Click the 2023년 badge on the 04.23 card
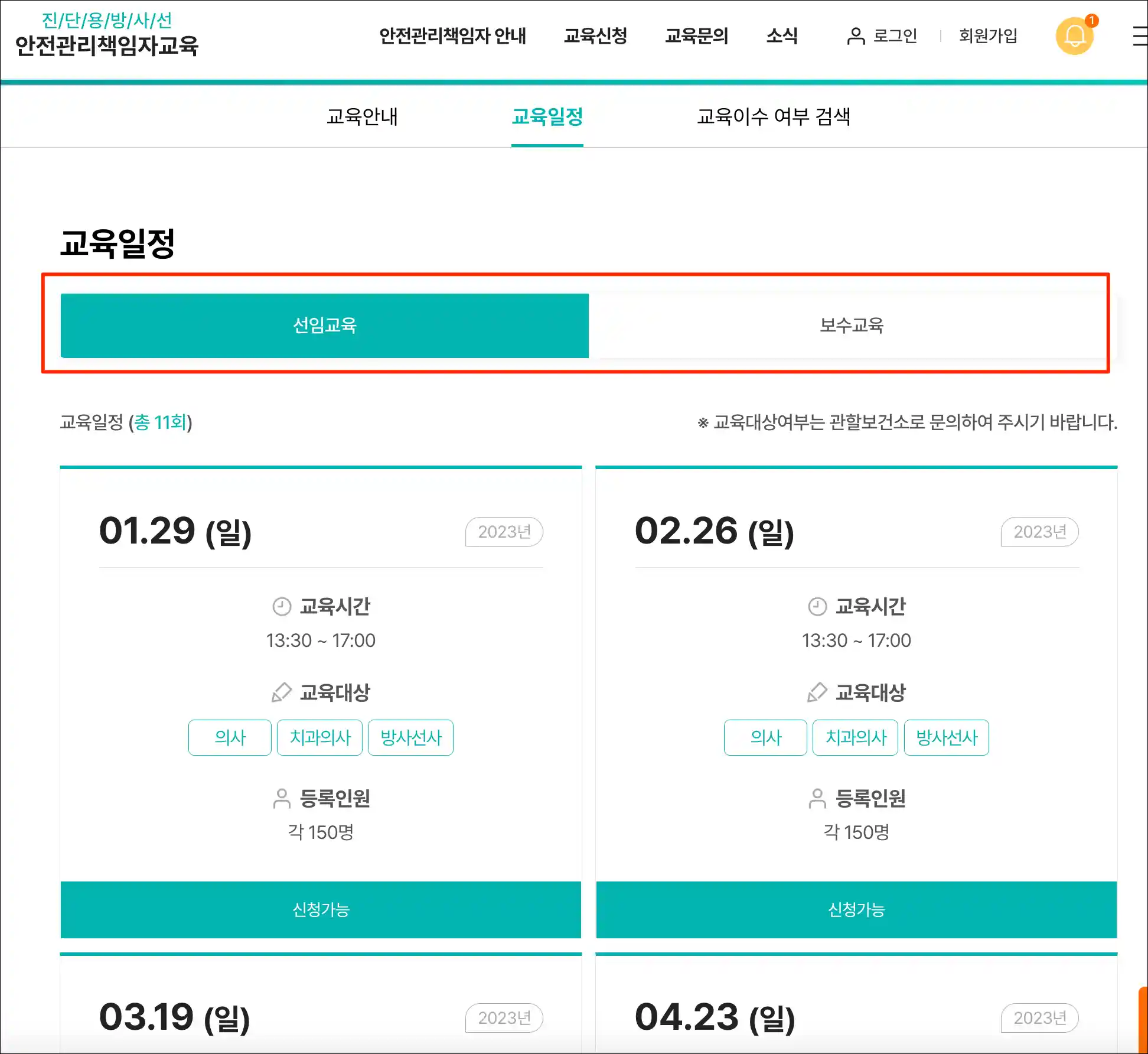This screenshot has height=1054, width=1148. 1040,1018
